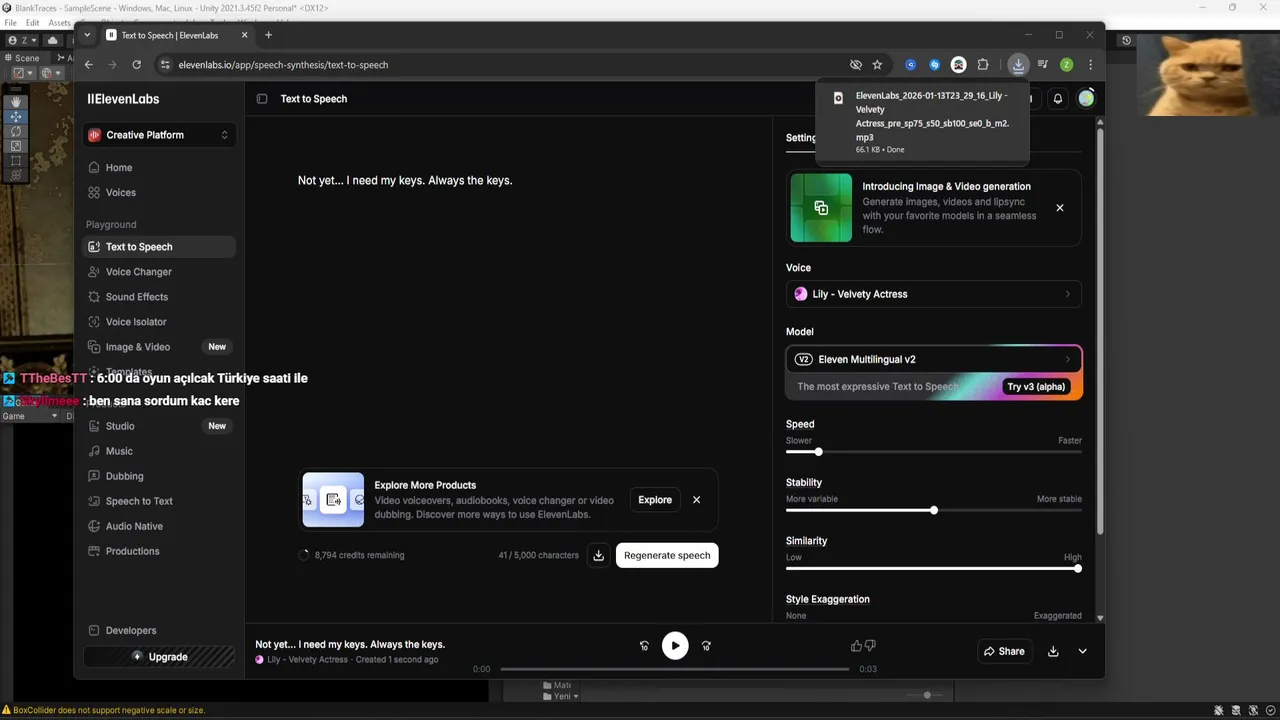Viewport: 1280px width, 720px height.
Task: Close Explore More Products card
Action: [697, 500]
